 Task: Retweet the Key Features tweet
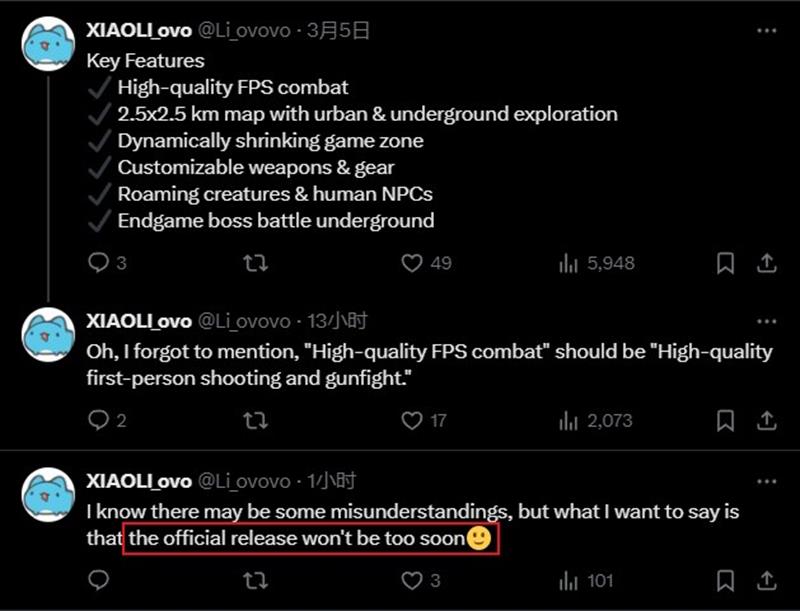(x=255, y=263)
